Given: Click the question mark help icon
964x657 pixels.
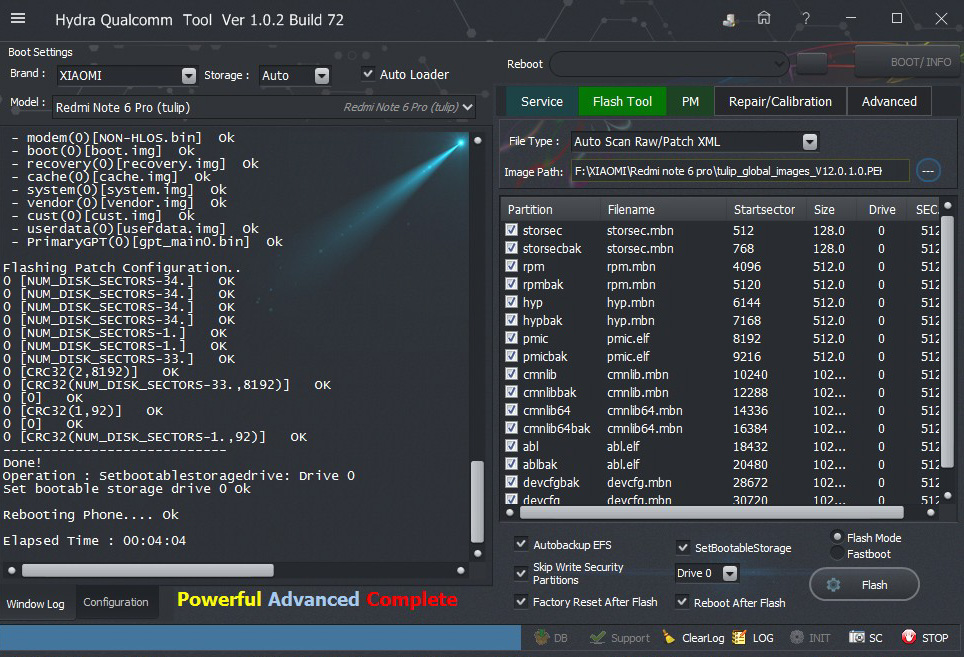Looking at the screenshot, I should (x=806, y=18).
